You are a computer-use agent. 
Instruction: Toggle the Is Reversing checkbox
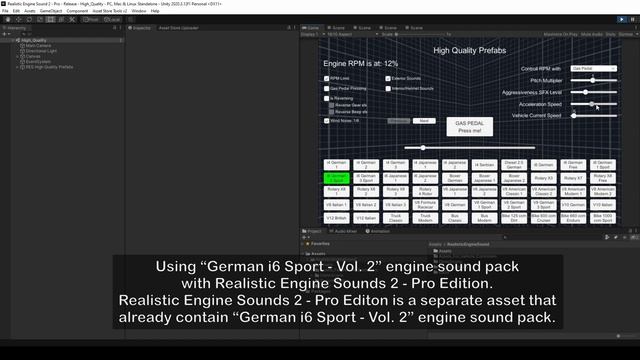tap(327, 98)
